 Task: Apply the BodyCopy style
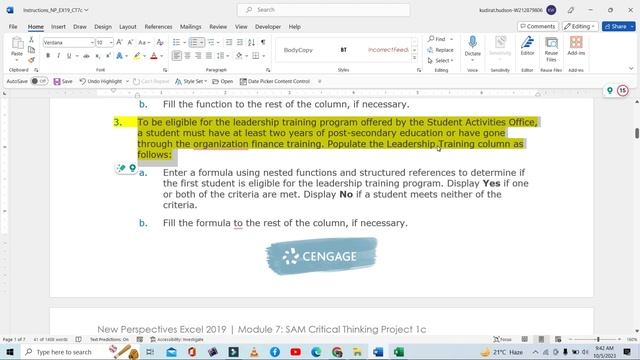tap(298, 50)
